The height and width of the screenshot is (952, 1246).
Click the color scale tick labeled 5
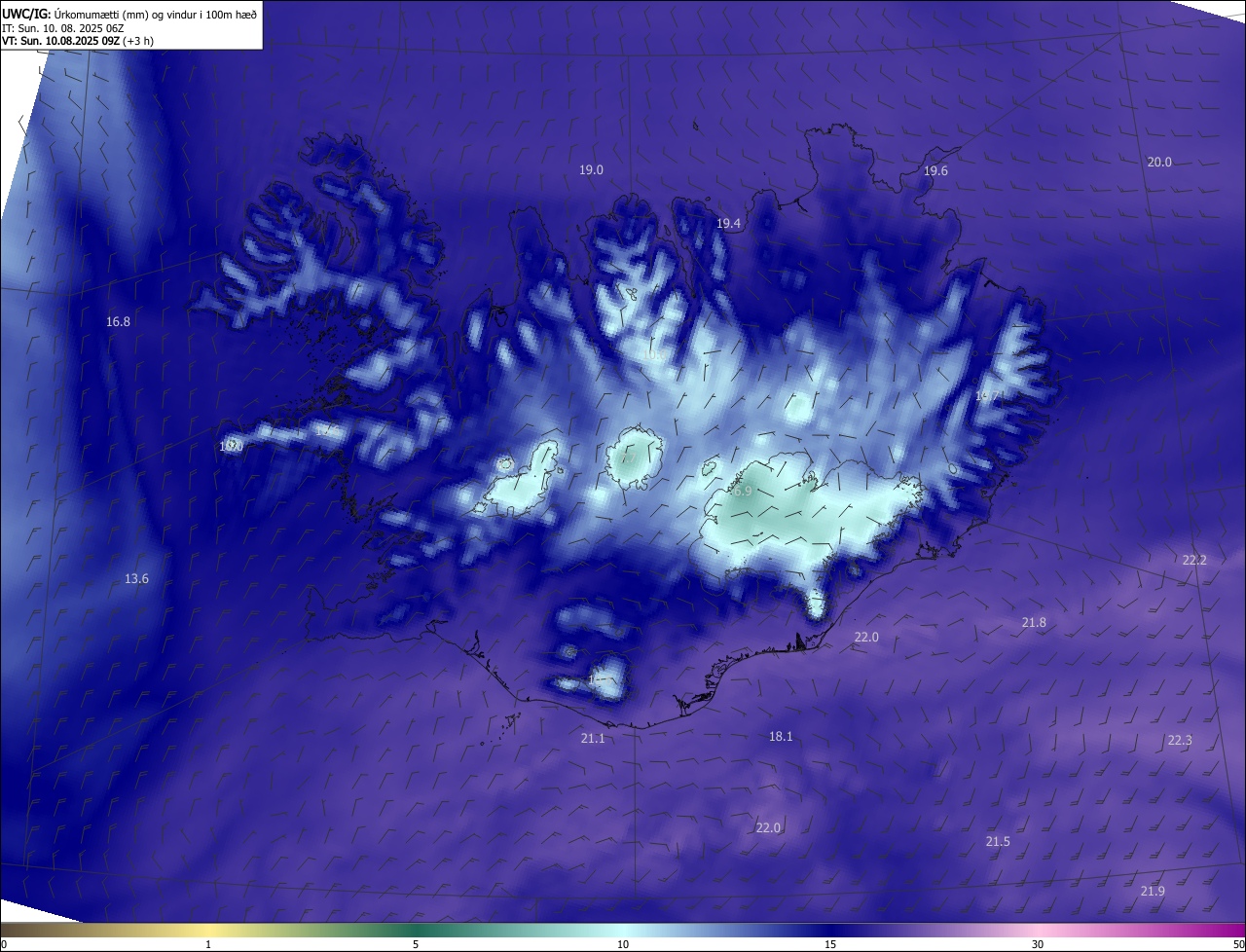pyautogui.click(x=416, y=944)
